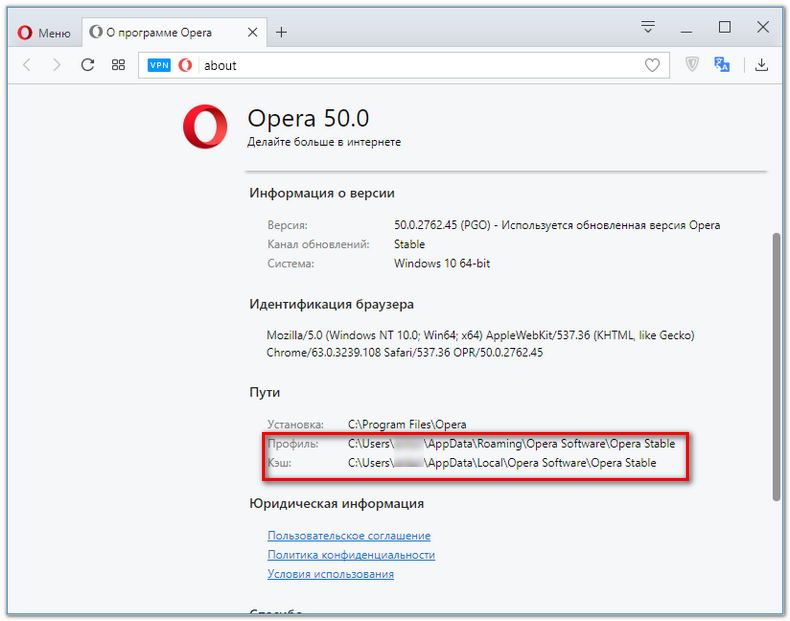Viewport: 790px width, 621px height.
Task: Open the ad blocker shield icon
Action: point(692,64)
